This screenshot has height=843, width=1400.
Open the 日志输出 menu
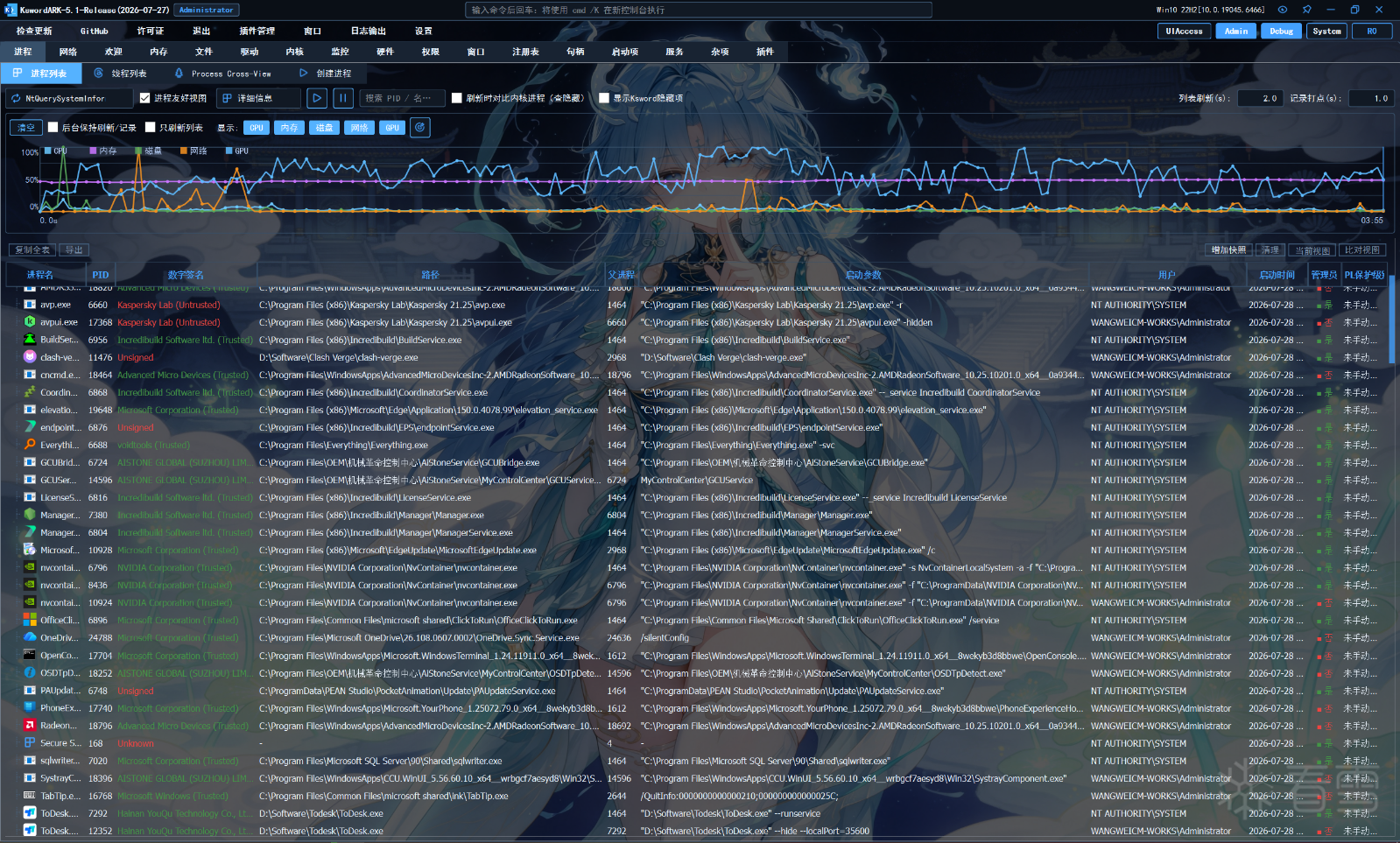pyautogui.click(x=369, y=31)
